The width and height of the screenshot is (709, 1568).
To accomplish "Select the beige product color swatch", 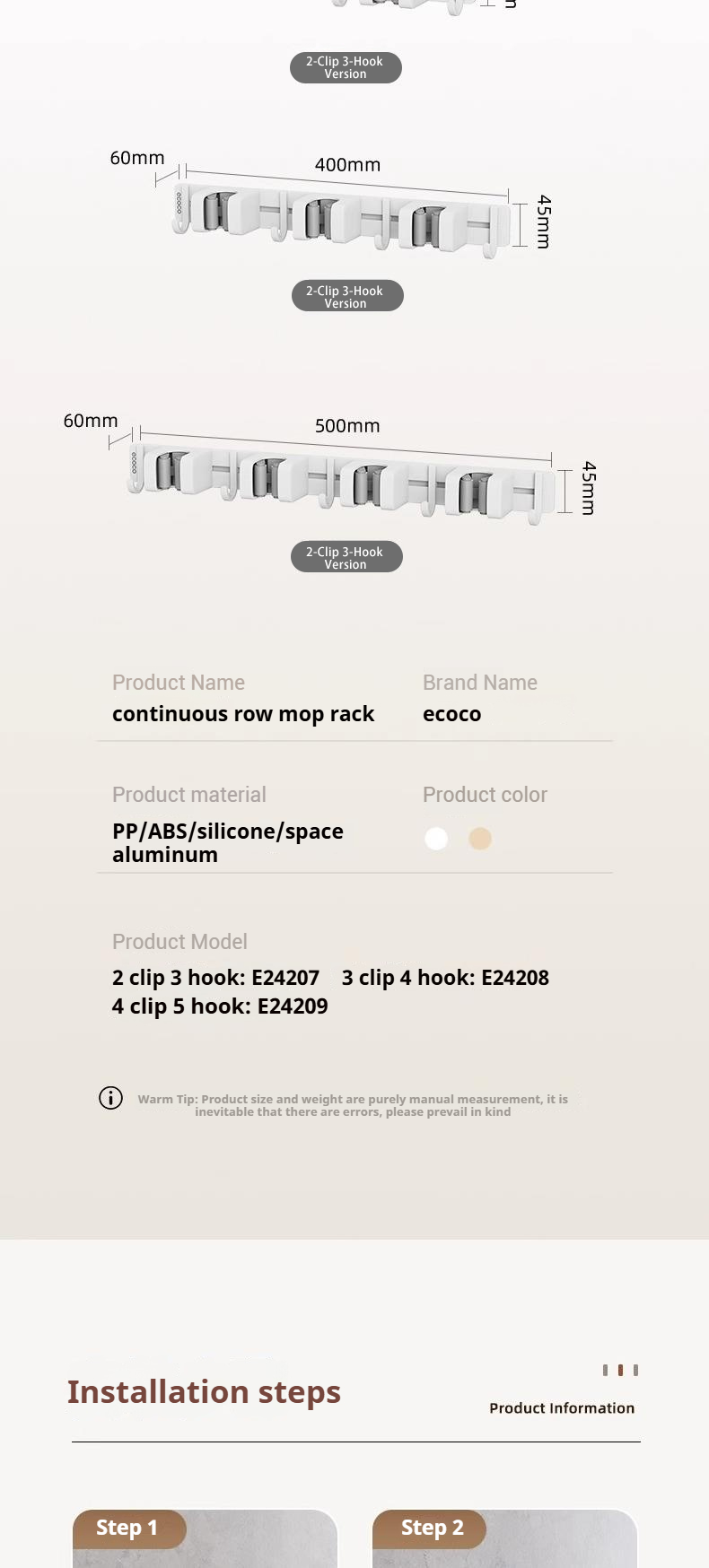I will (480, 839).
